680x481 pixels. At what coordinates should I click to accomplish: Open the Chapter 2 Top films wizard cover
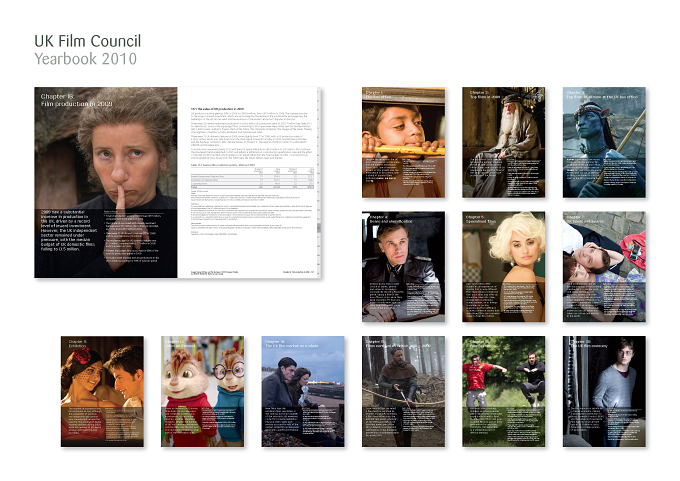pyautogui.click(x=503, y=142)
